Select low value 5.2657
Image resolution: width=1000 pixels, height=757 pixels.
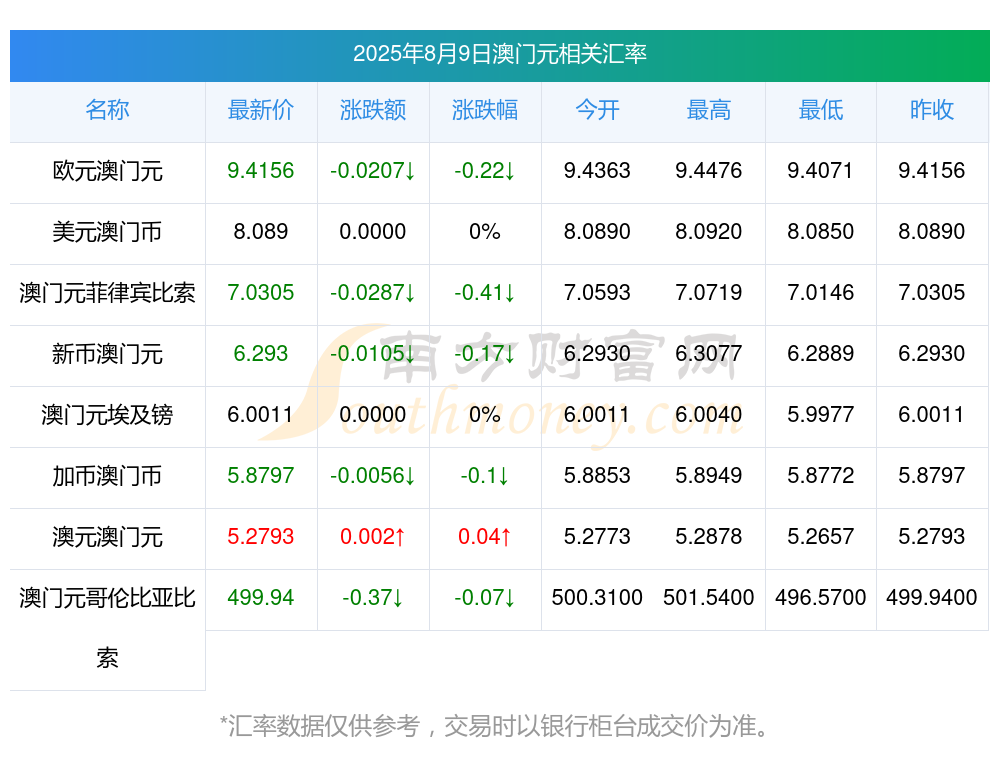pos(820,536)
